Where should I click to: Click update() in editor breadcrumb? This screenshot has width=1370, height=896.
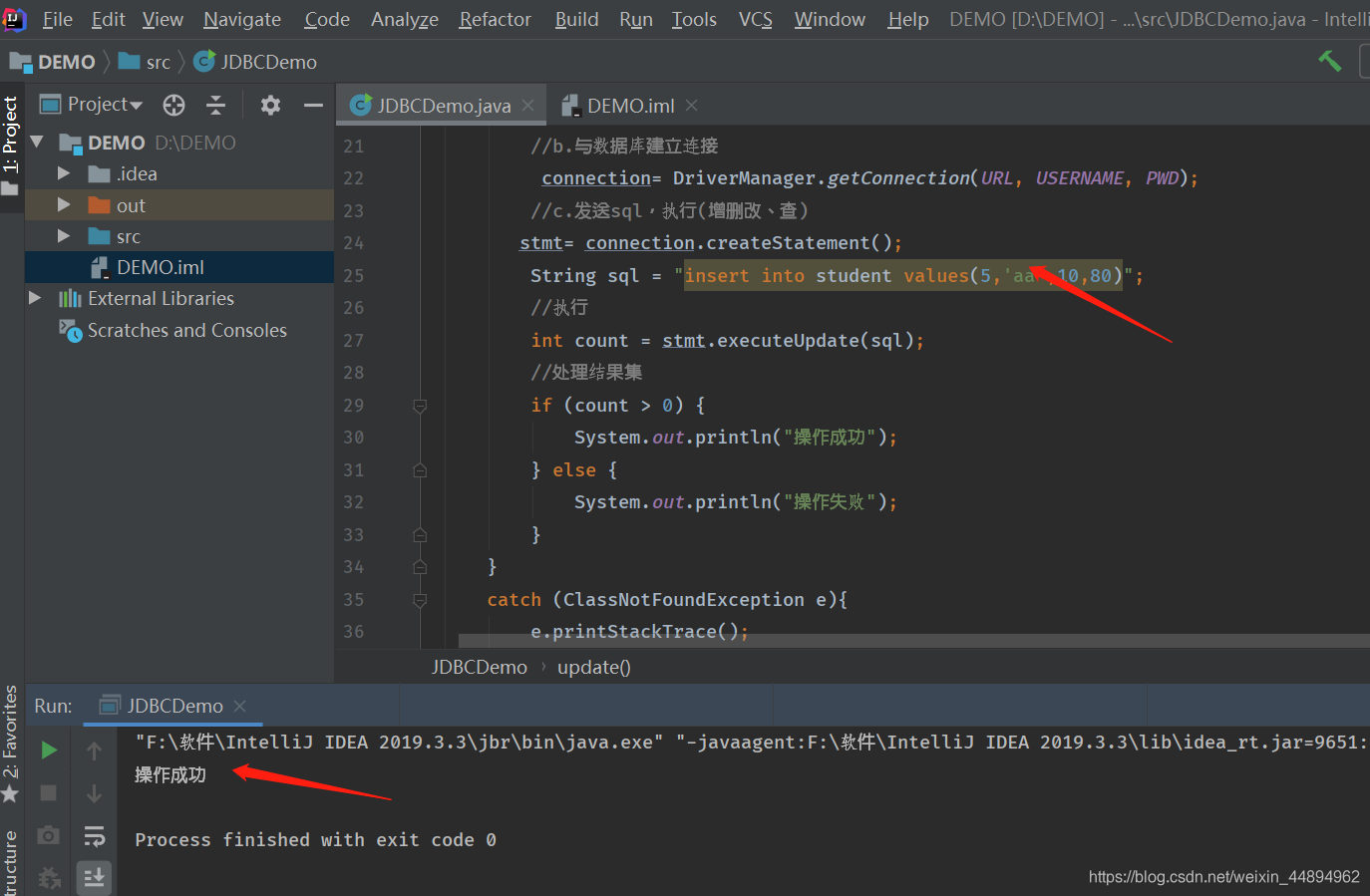[x=593, y=667]
